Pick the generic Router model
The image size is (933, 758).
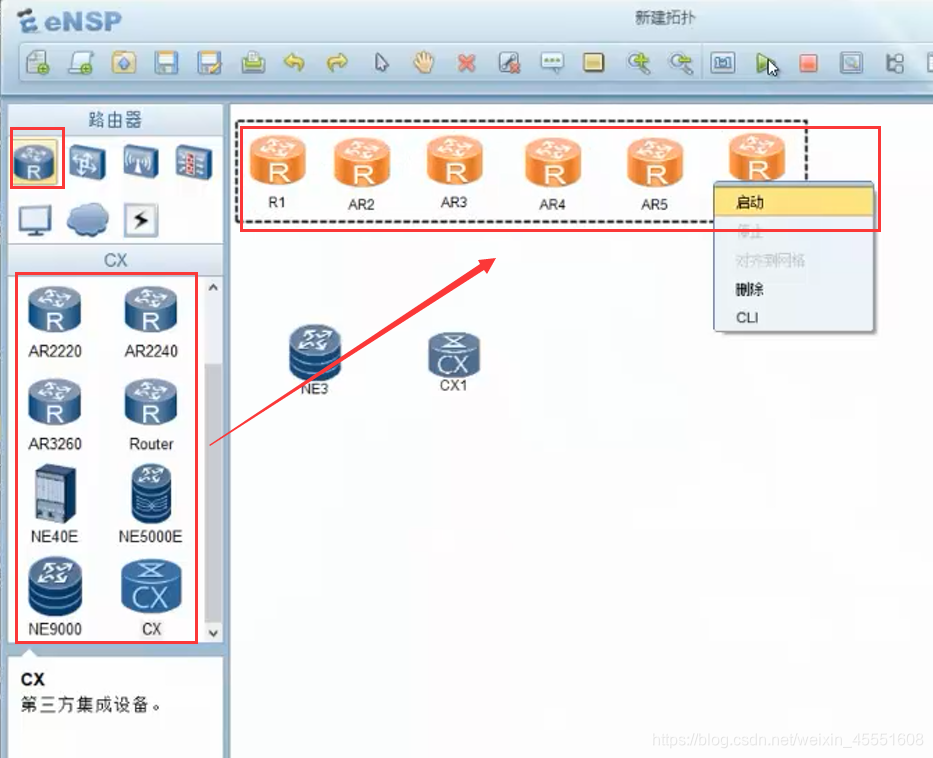(151, 415)
